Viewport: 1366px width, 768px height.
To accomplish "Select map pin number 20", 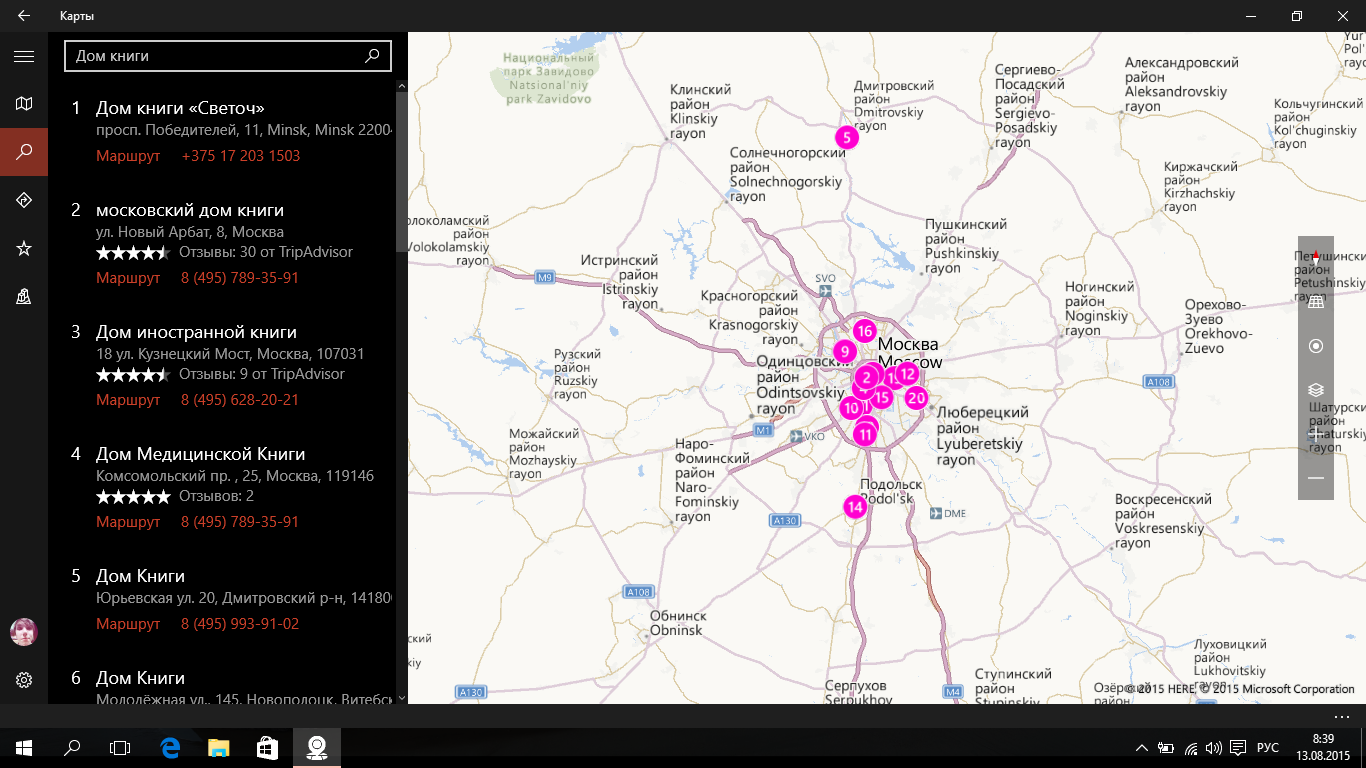I will (x=917, y=397).
